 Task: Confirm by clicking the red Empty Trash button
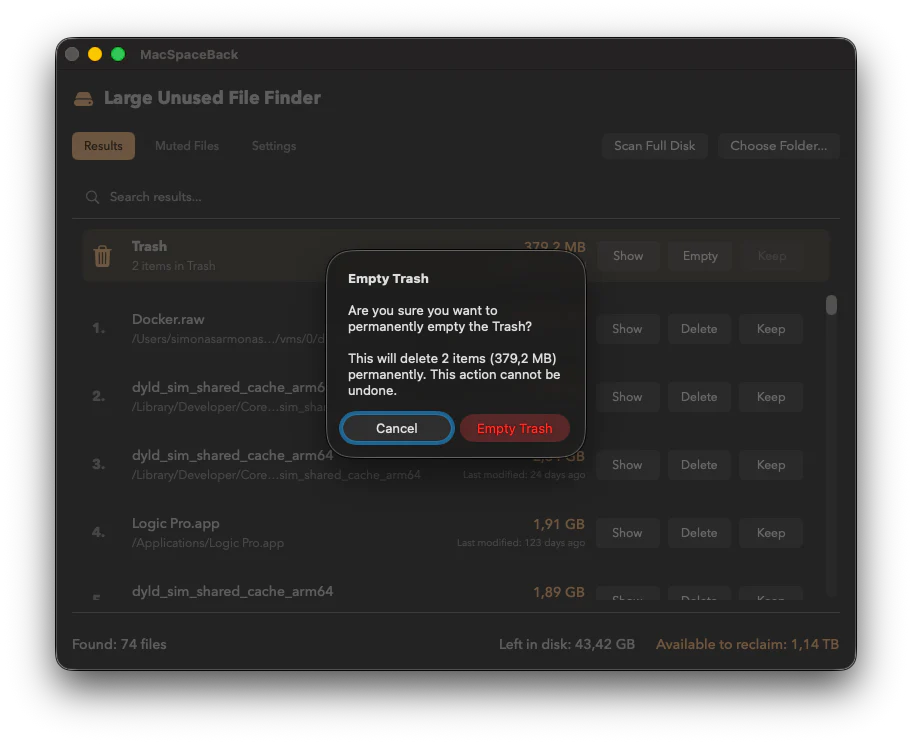point(515,428)
